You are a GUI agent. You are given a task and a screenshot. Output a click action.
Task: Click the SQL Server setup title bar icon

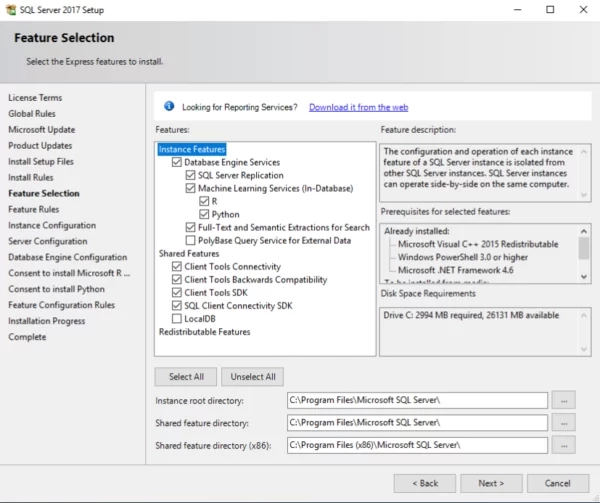pyautogui.click(x=12, y=9)
